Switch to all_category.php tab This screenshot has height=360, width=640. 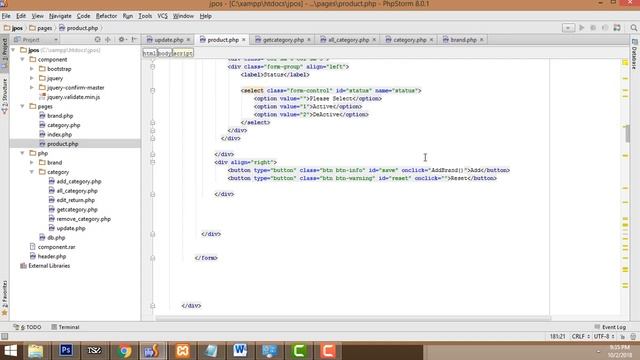(348, 40)
